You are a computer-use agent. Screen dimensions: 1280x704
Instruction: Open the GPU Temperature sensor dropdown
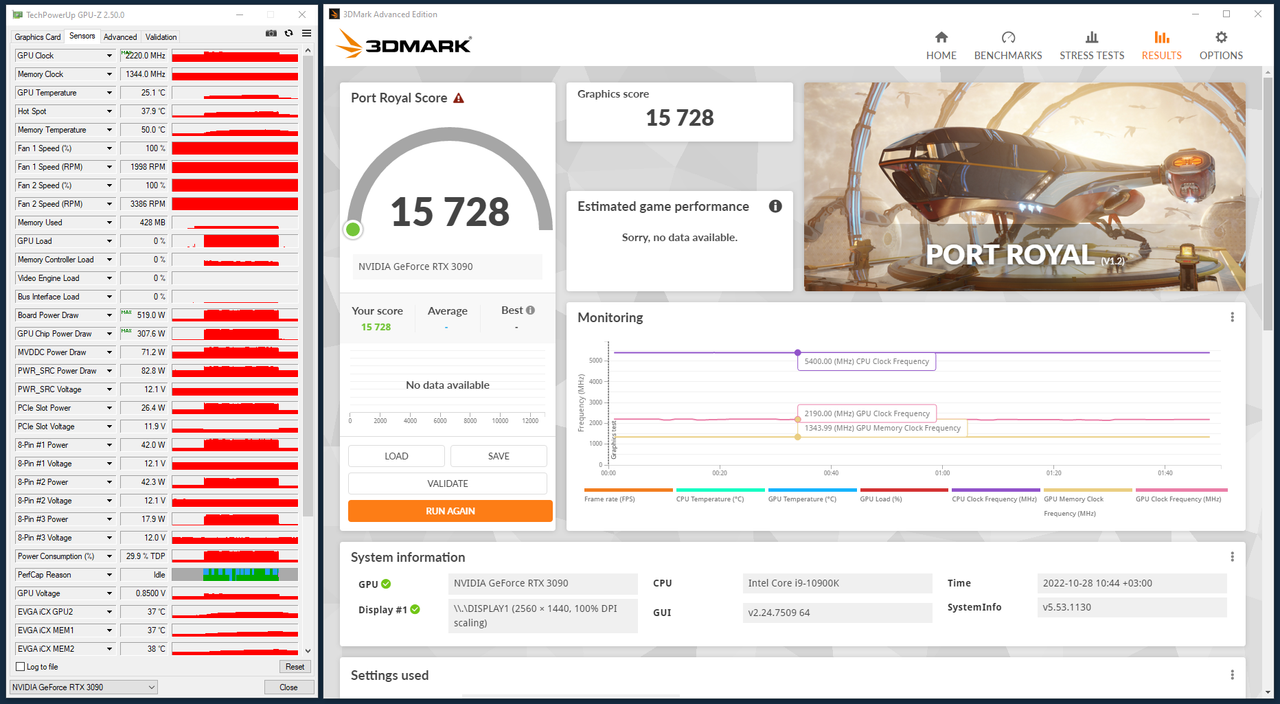tap(110, 93)
